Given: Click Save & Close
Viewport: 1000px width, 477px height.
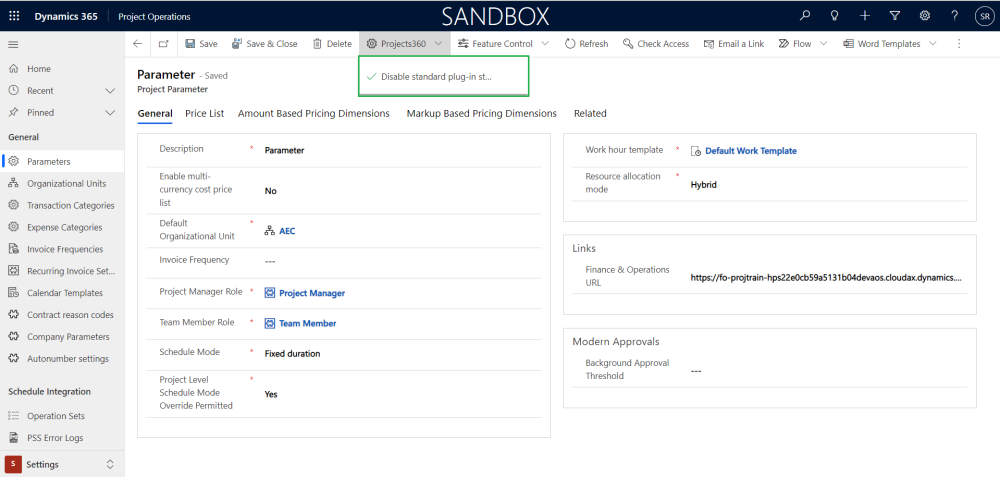Looking at the screenshot, I should 265,43.
